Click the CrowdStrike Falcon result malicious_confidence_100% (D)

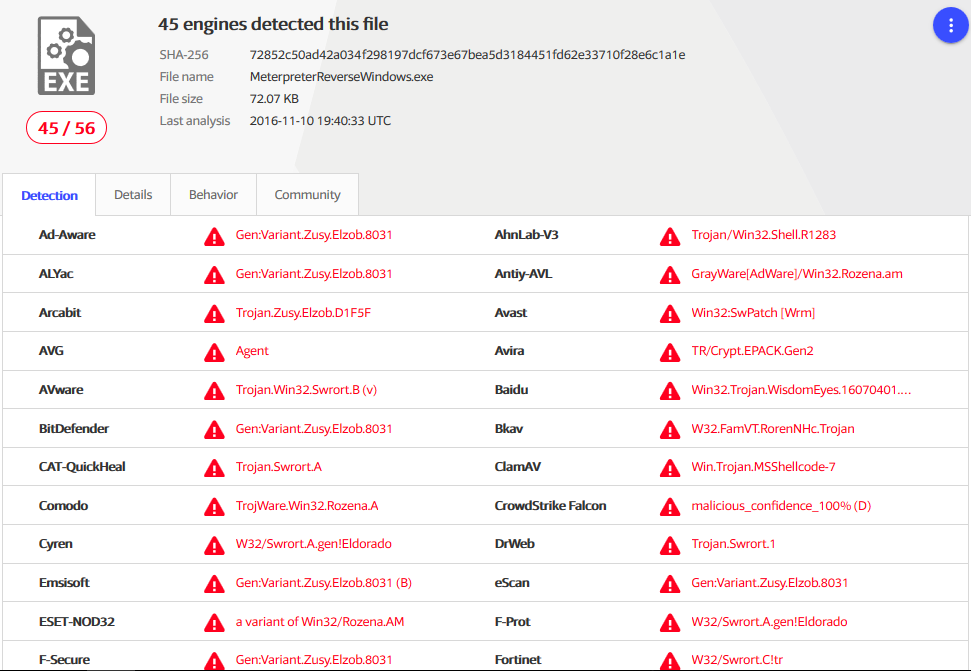tap(782, 506)
